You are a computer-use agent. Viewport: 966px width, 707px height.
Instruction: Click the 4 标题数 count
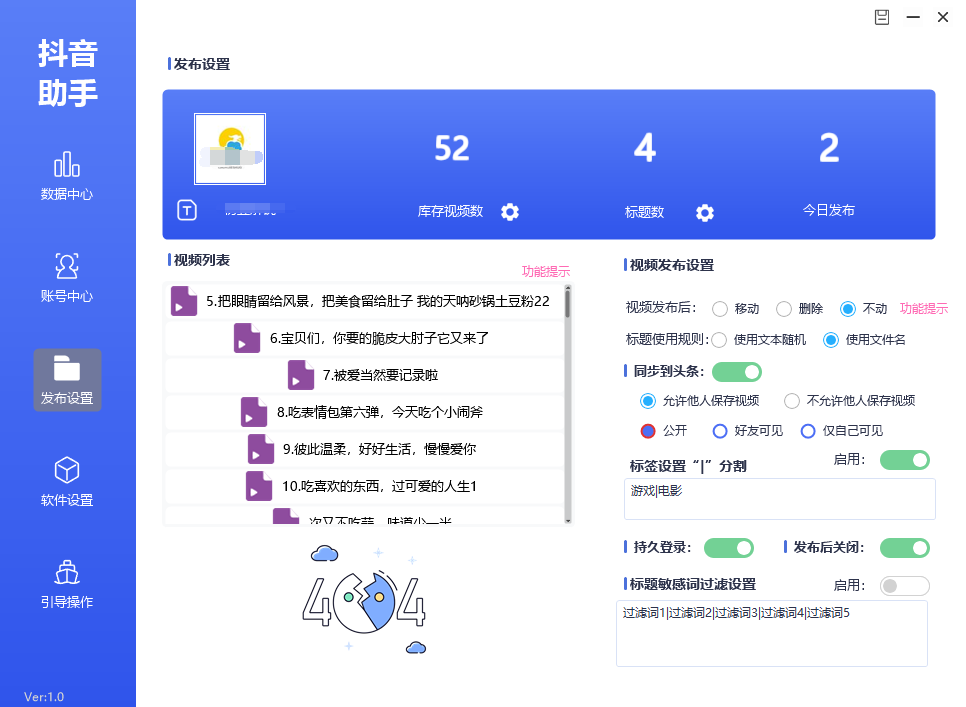644,148
